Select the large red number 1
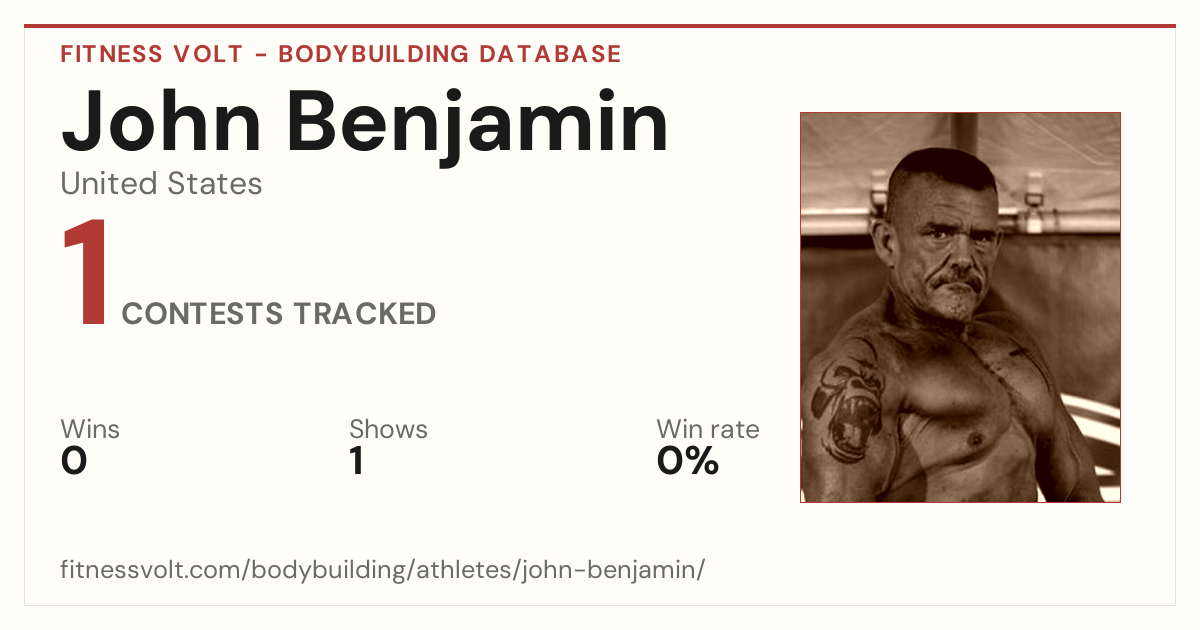Viewport: 1200px width, 630px height. tap(84, 275)
